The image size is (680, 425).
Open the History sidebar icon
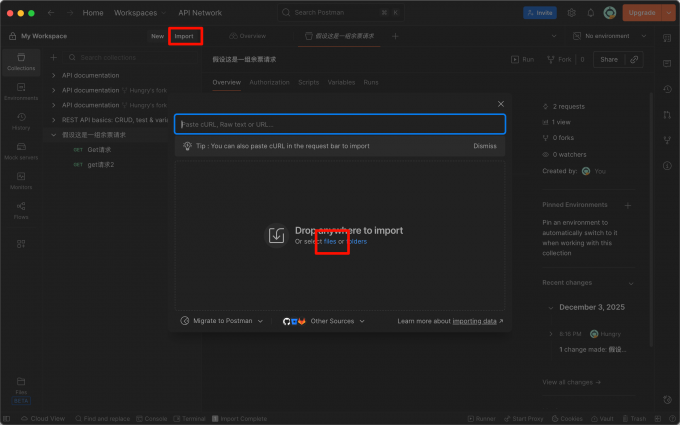coord(21,121)
